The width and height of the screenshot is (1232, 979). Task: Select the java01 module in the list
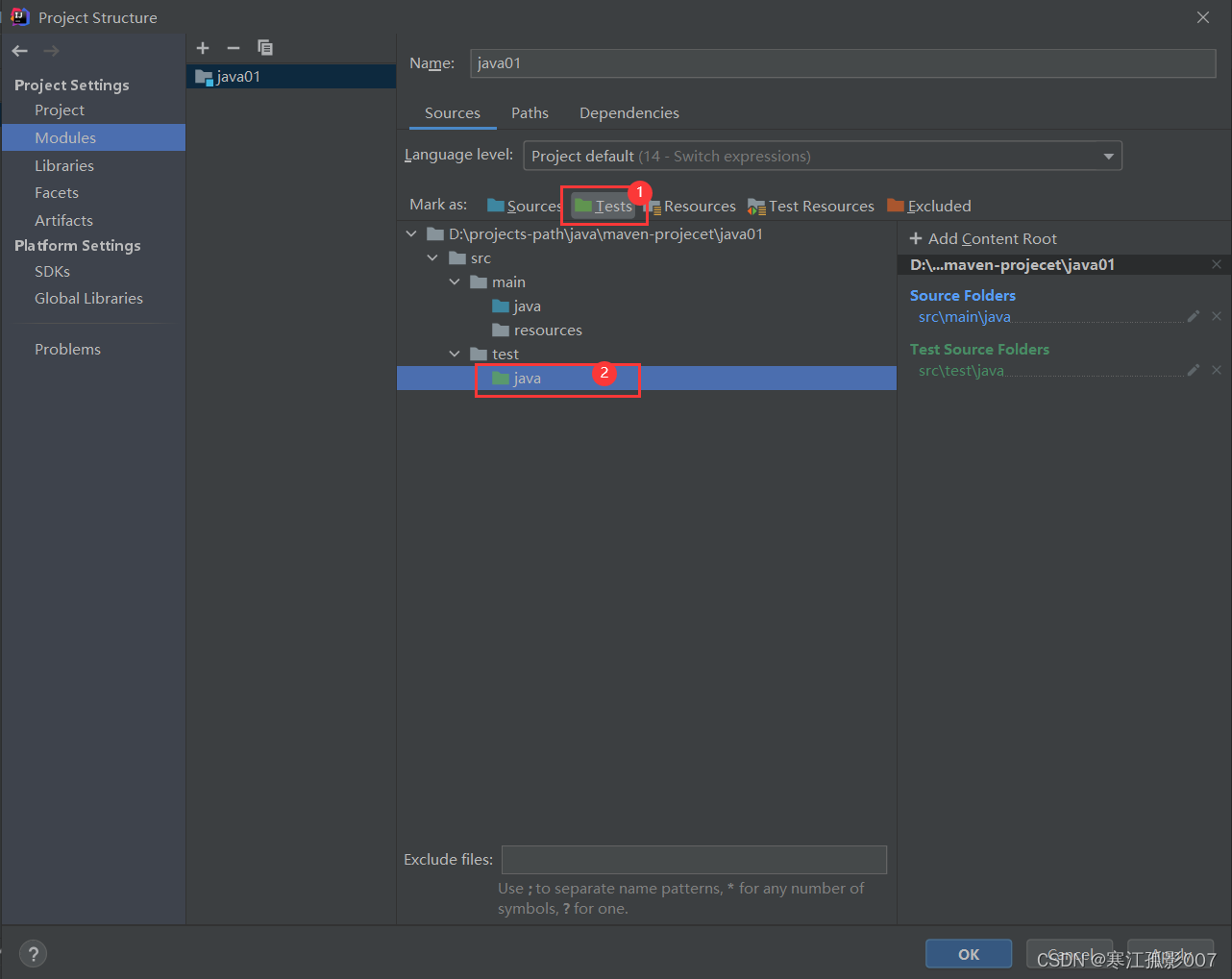(291, 77)
